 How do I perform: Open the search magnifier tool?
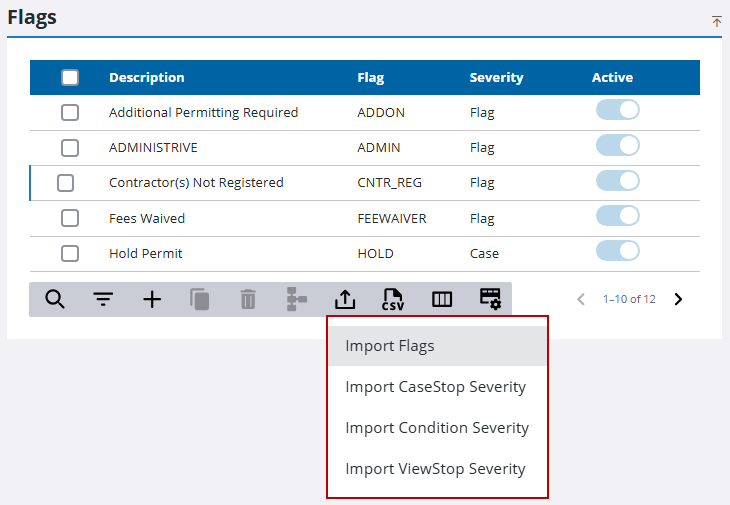click(x=55, y=299)
